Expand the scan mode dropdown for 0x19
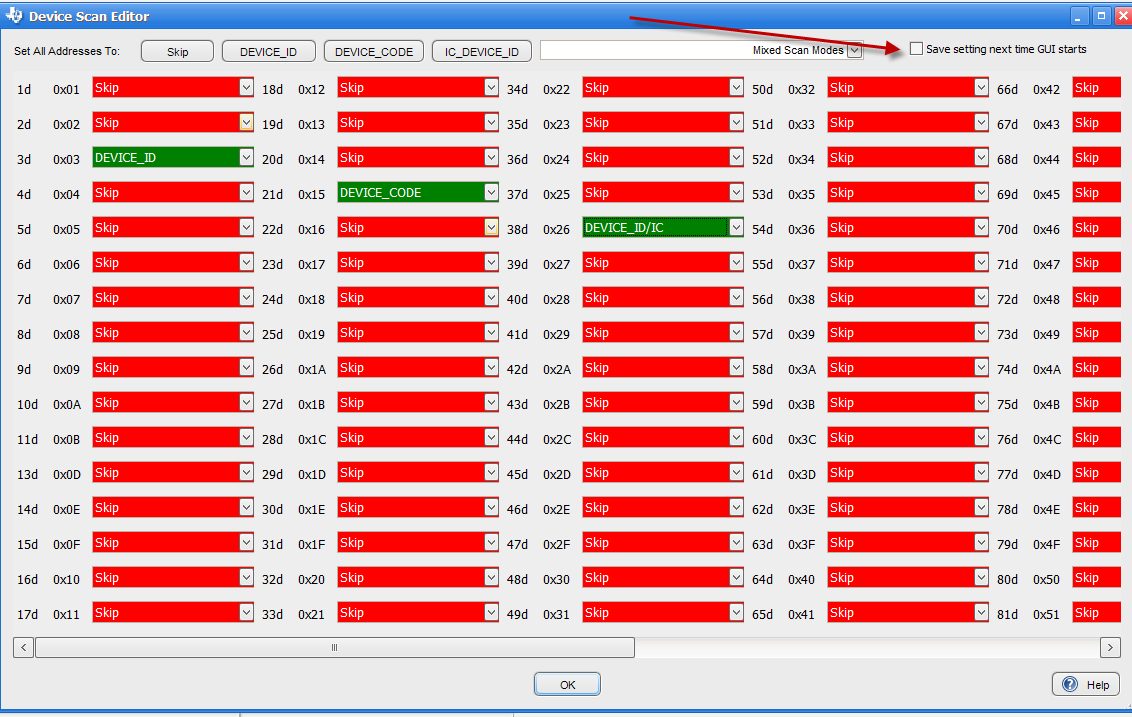Image resolution: width=1132 pixels, height=717 pixels. click(491, 332)
